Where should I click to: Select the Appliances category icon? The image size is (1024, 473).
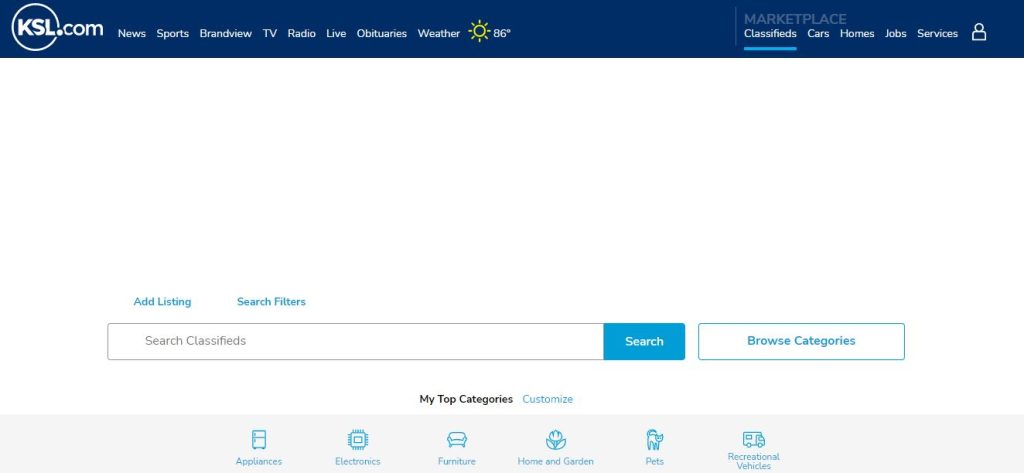259,440
